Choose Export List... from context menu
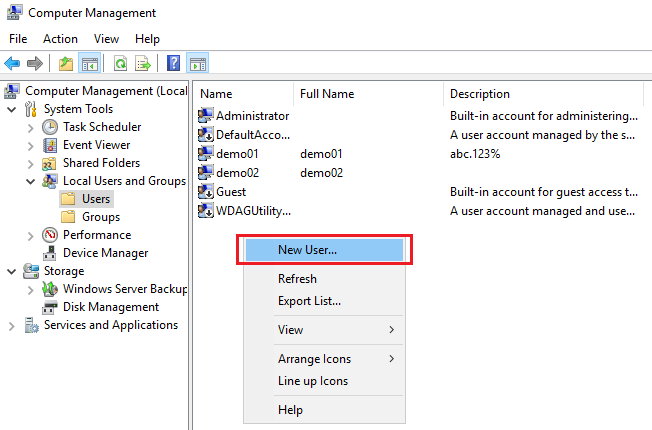This screenshot has height=430, width=652. (324, 301)
